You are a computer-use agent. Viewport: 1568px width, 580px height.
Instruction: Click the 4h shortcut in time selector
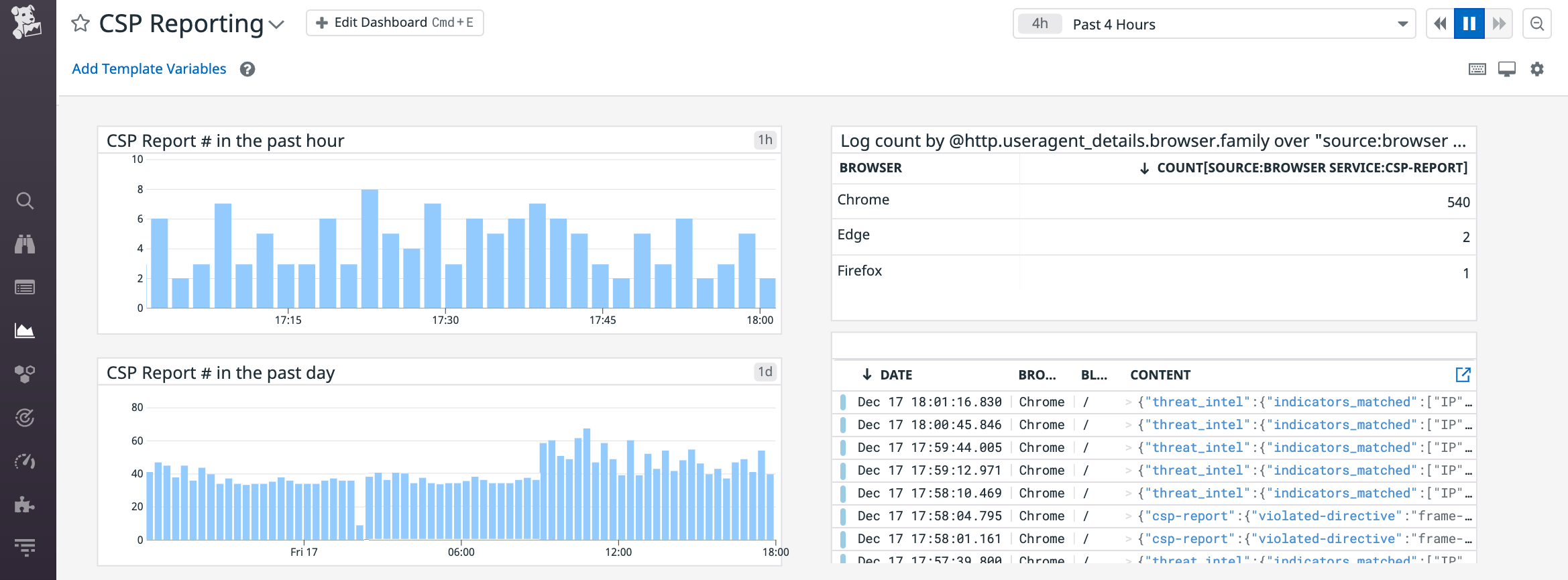[1040, 24]
